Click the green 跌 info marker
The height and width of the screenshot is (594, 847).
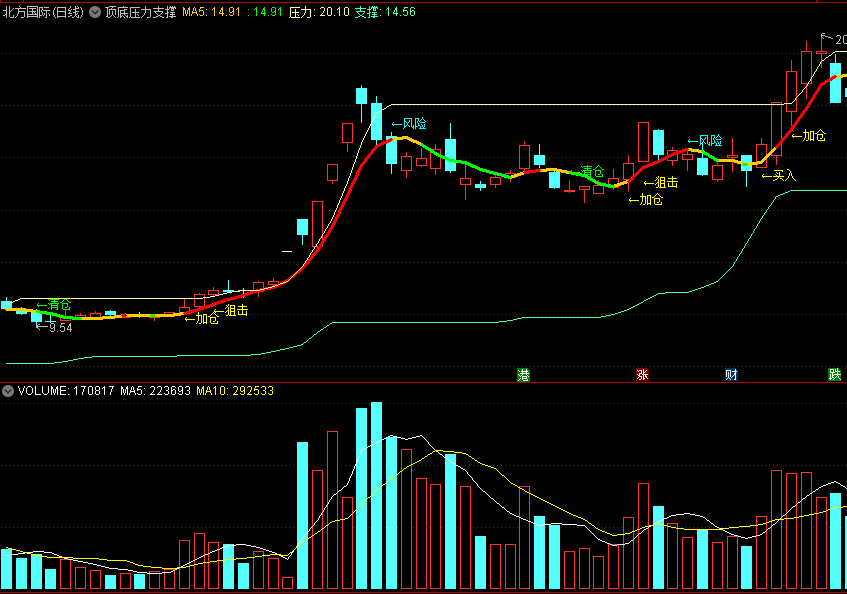coord(835,375)
